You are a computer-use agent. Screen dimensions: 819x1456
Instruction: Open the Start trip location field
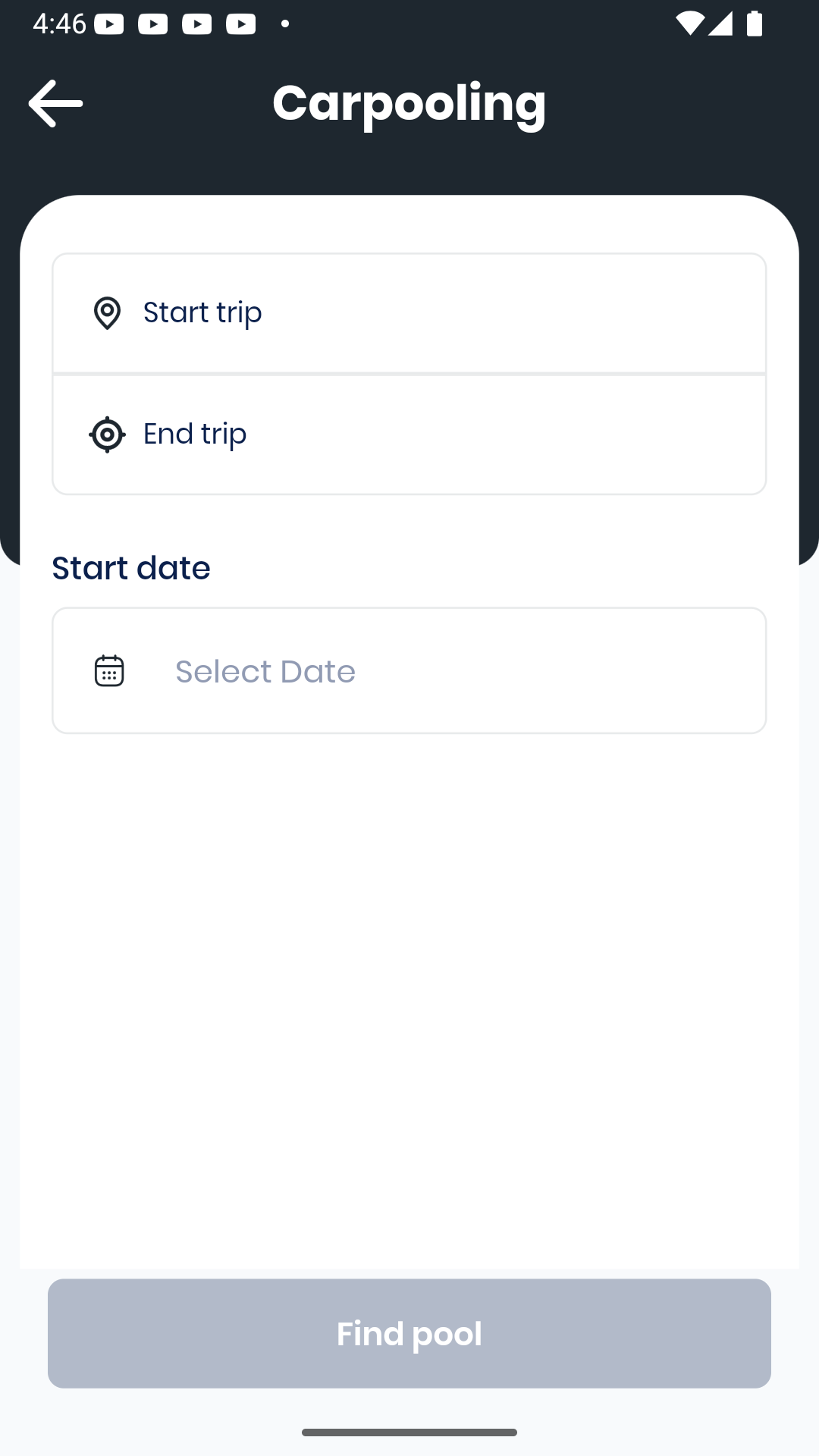point(409,313)
